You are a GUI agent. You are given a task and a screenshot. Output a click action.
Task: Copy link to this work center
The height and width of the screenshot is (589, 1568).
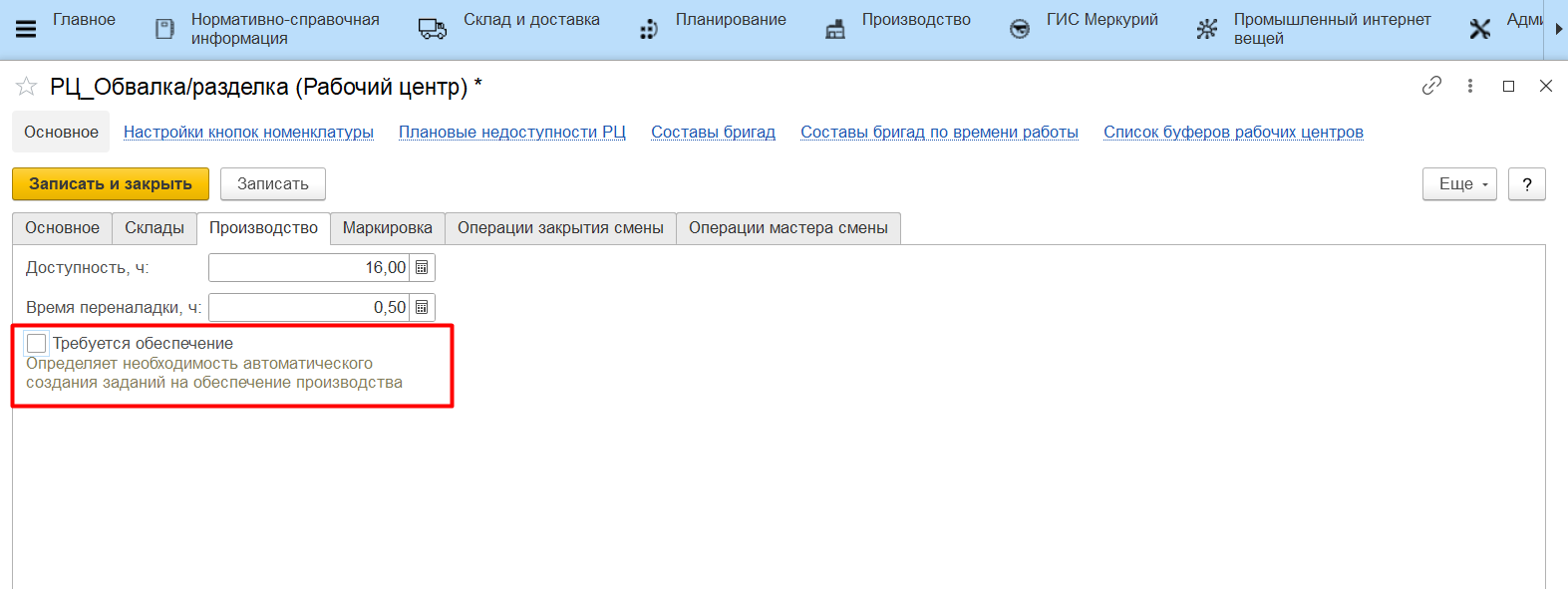click(1431, 86)
